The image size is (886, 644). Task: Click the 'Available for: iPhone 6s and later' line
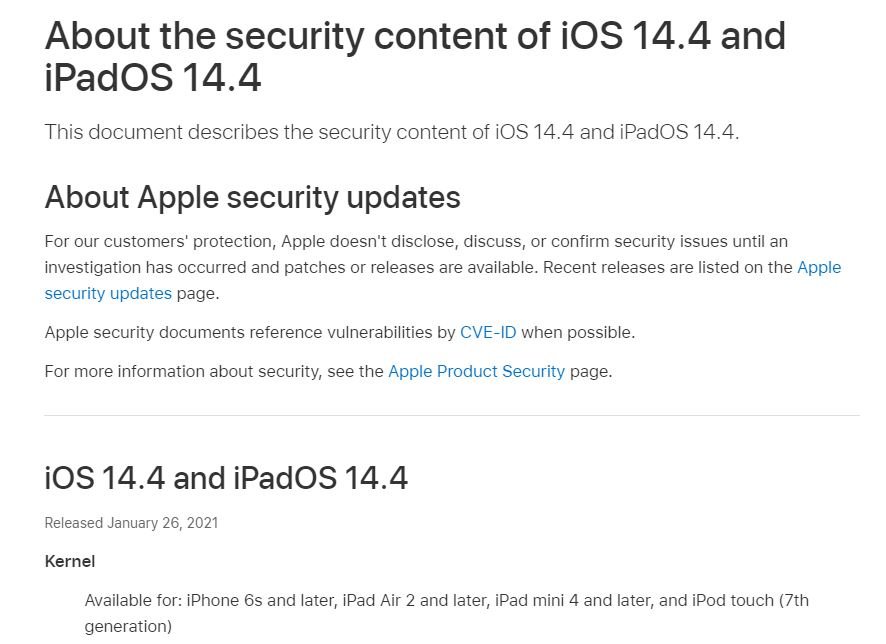446,600
